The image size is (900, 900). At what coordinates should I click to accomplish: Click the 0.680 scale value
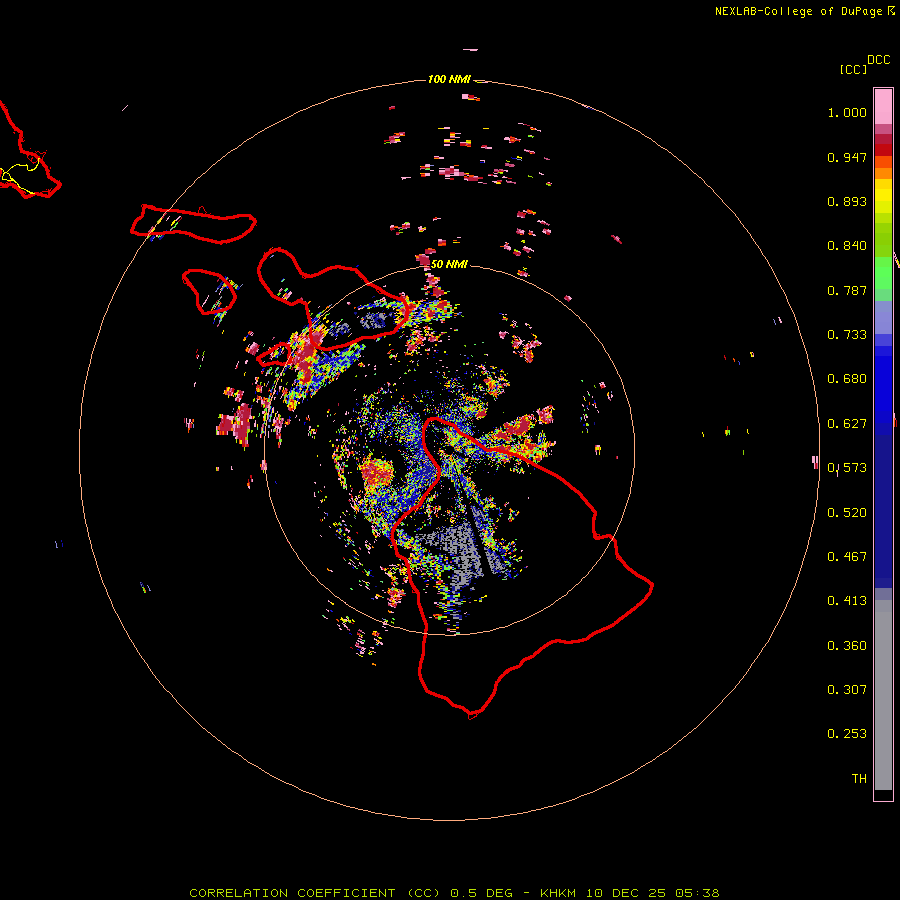tap(847, 379)
